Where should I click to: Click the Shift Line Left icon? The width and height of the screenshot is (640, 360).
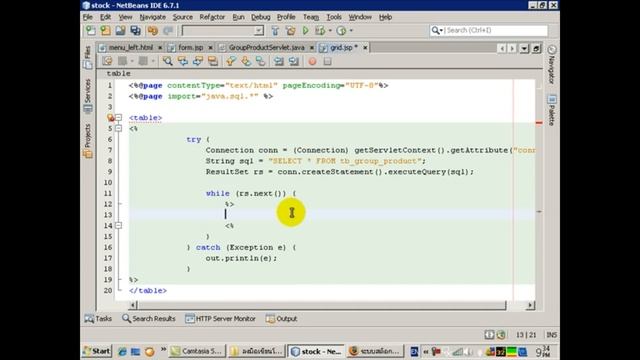[279, 61]
